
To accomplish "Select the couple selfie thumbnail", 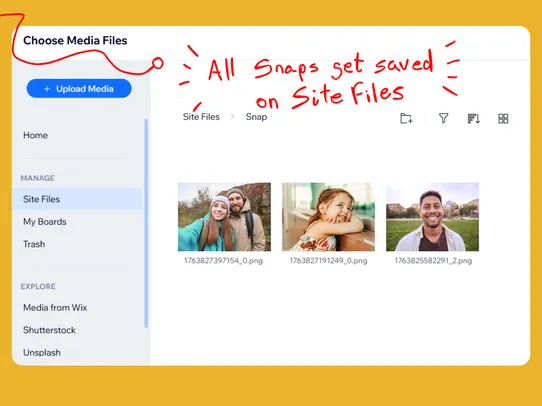I will tap(224, 217).
